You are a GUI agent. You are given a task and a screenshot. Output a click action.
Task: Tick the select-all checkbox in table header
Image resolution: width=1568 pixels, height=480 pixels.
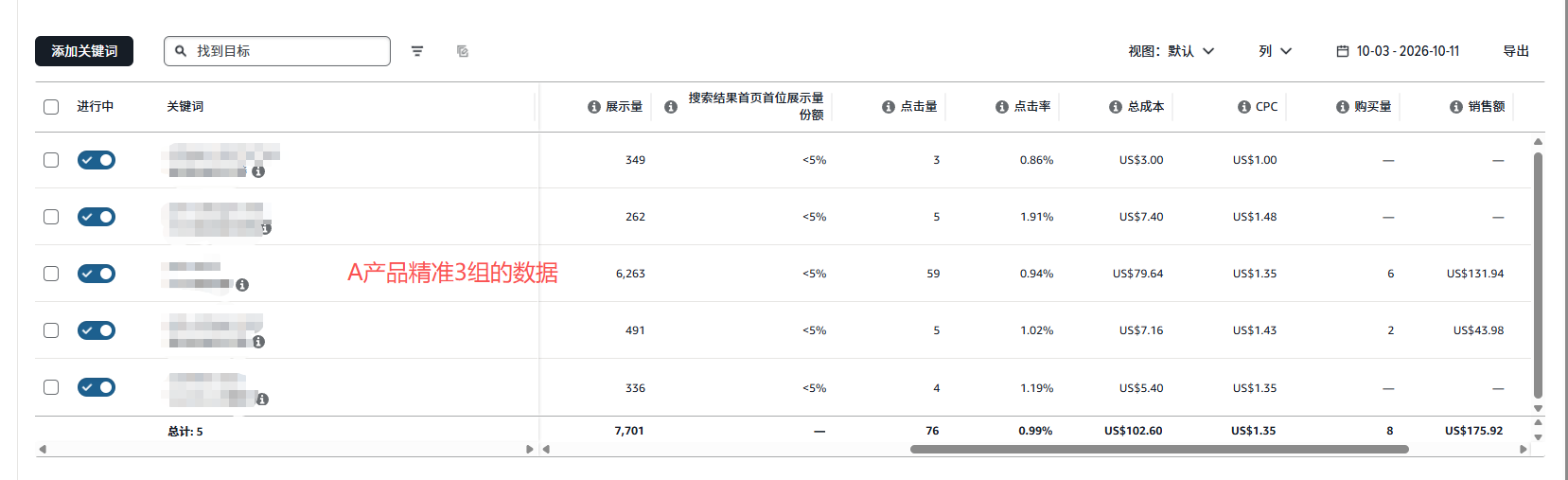click(x=51, y=107)
